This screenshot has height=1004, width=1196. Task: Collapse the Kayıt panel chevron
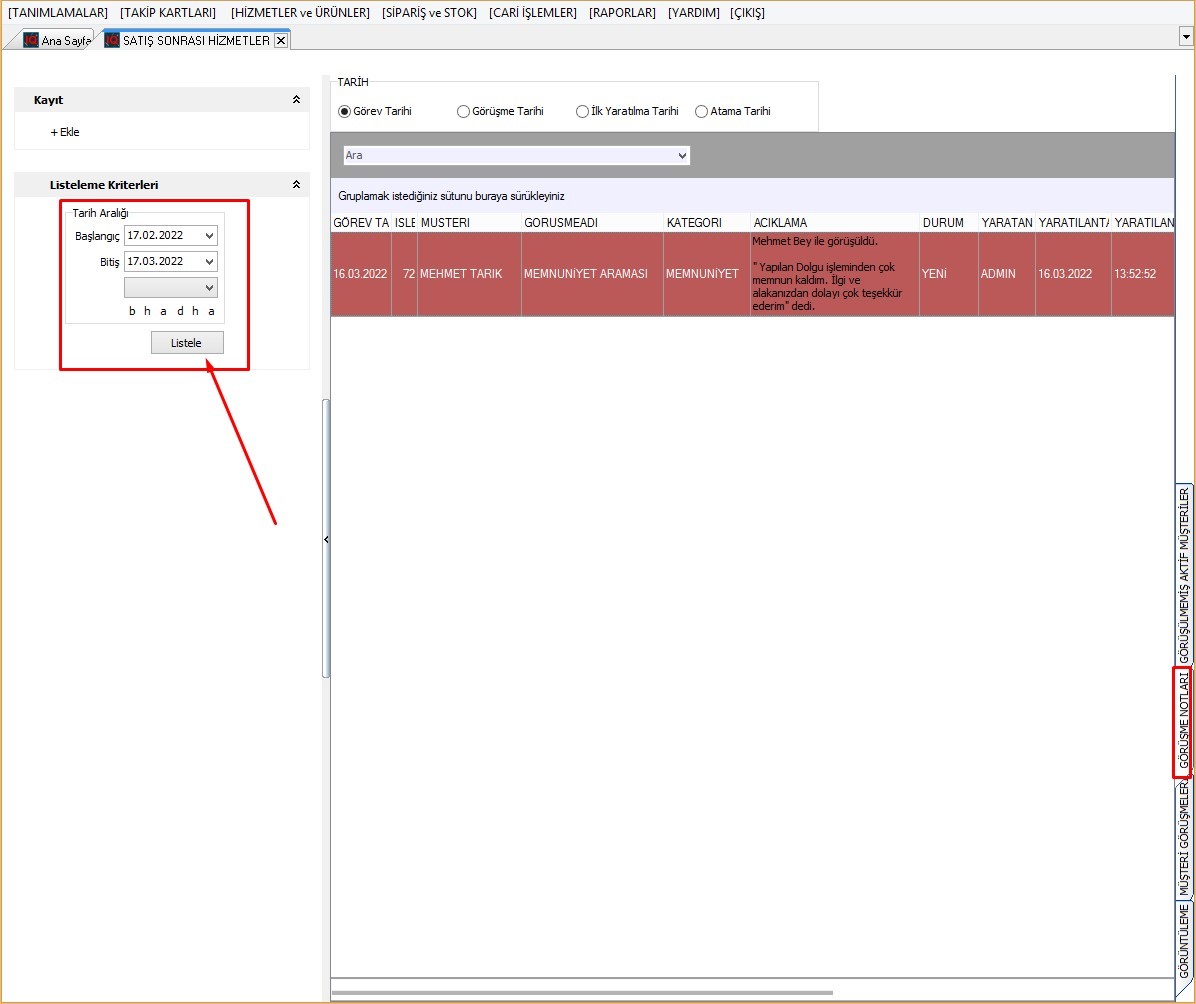[x=296, y=100]
